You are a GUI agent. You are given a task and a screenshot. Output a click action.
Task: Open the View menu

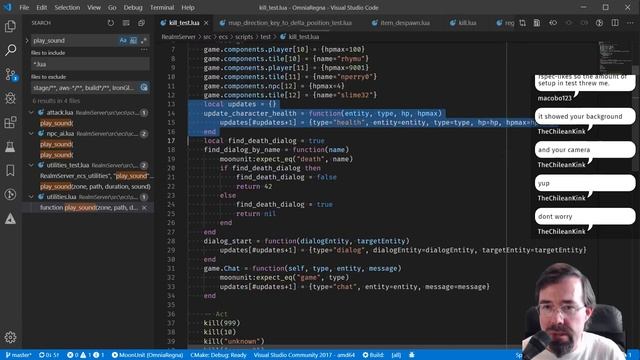point(94,7)
